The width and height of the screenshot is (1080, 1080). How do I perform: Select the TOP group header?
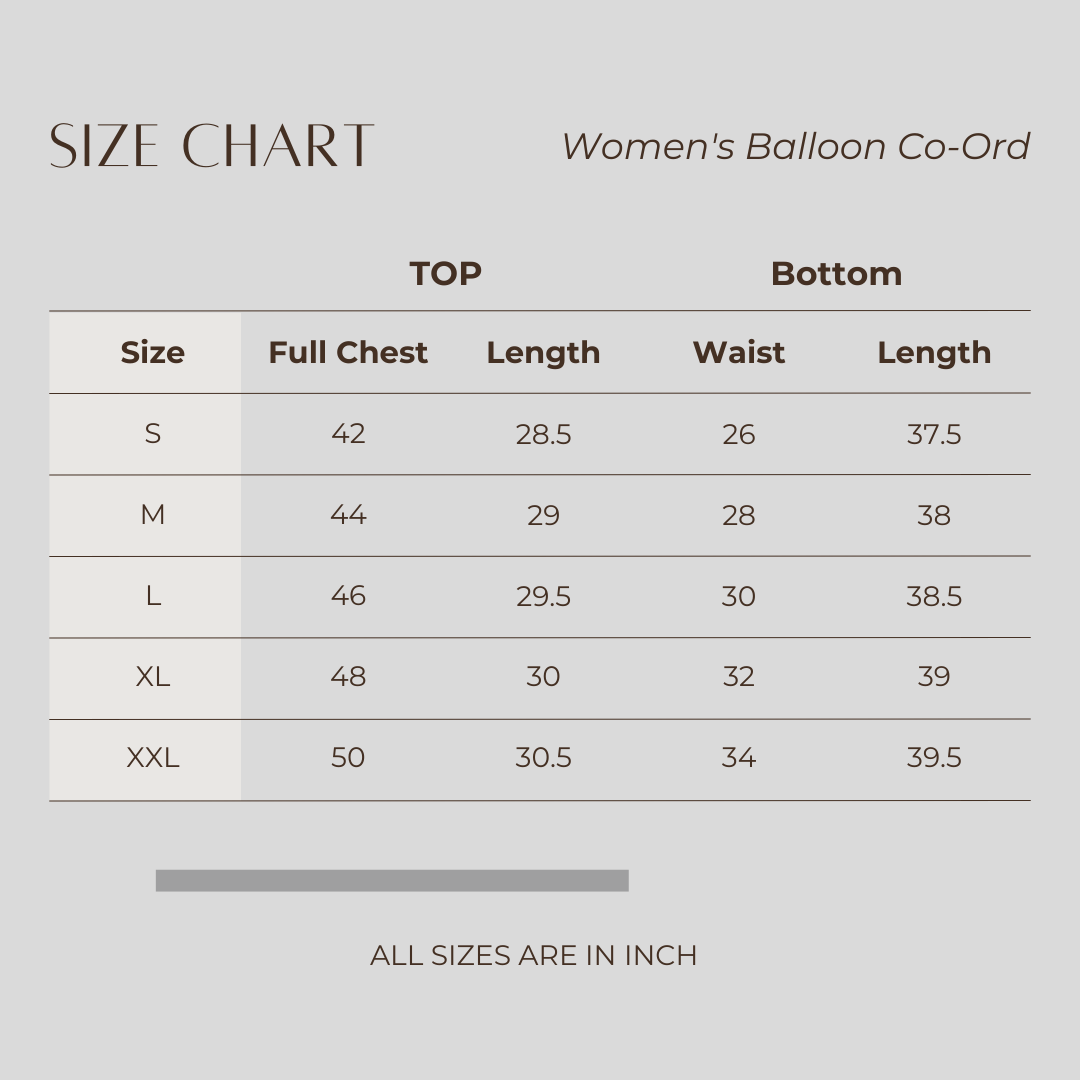445,273
